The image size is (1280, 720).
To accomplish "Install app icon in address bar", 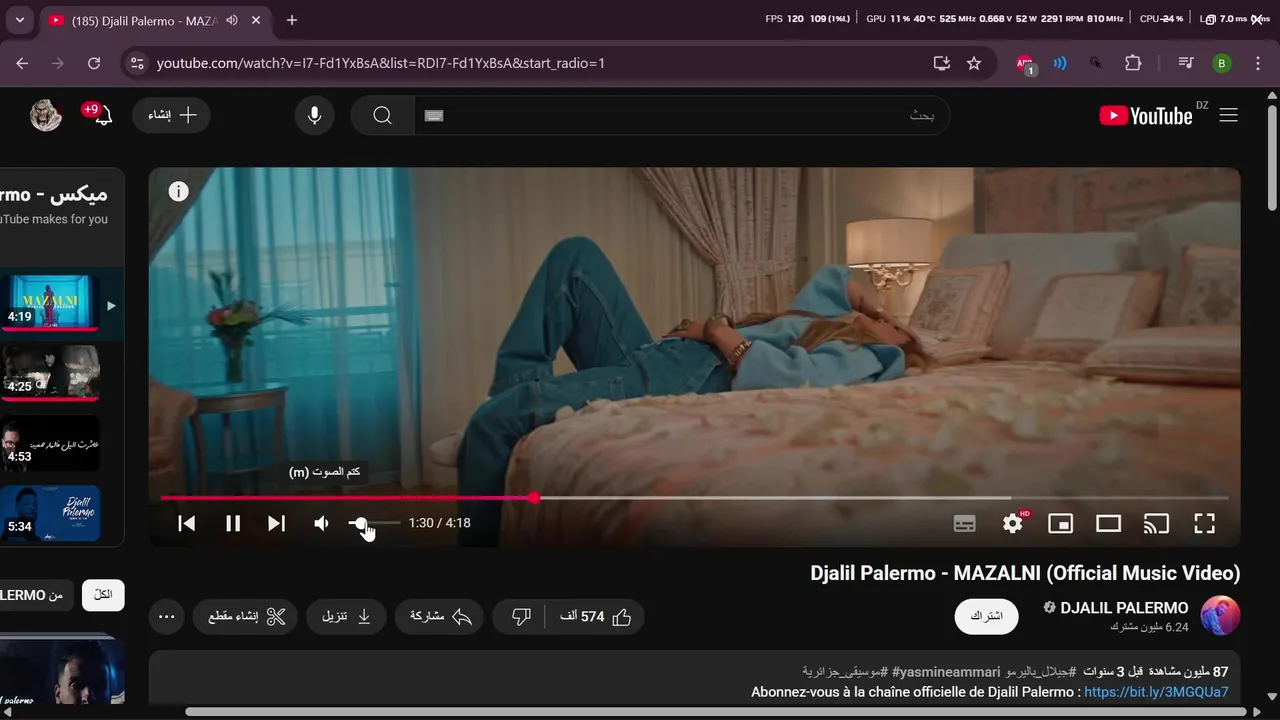I will click(x=942, y=63).
